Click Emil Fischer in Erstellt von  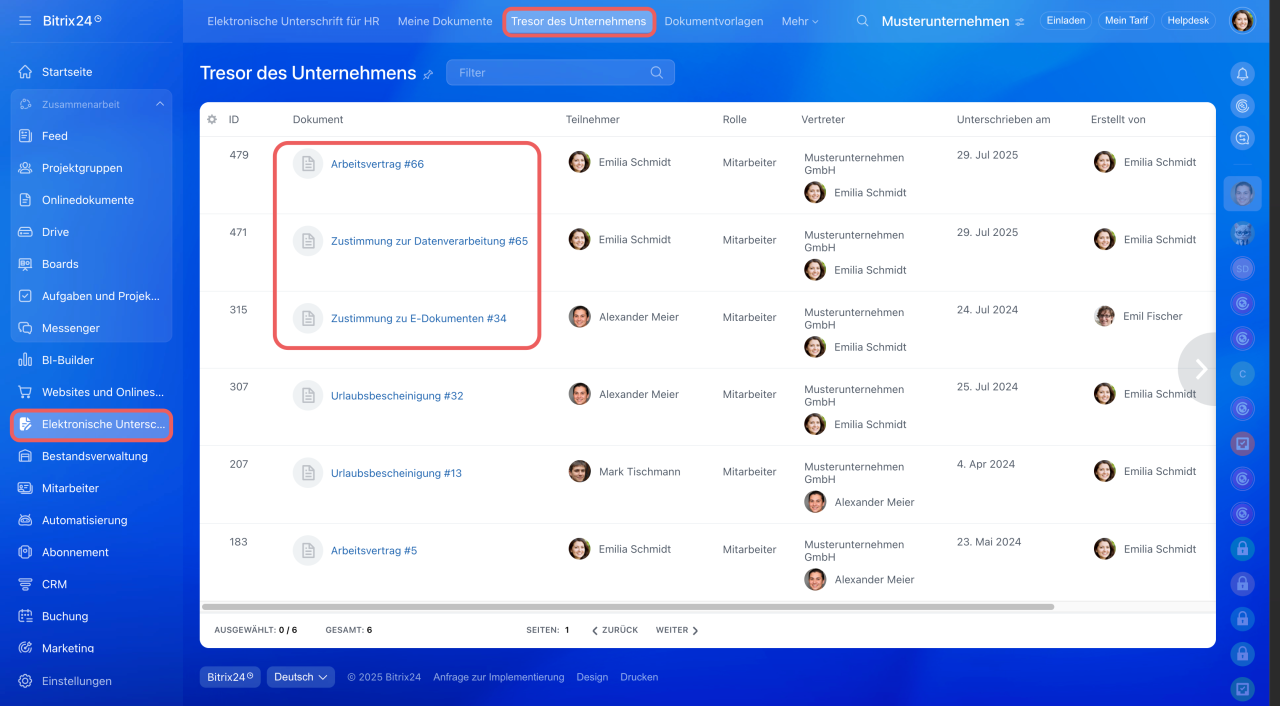coord(1152,316)
